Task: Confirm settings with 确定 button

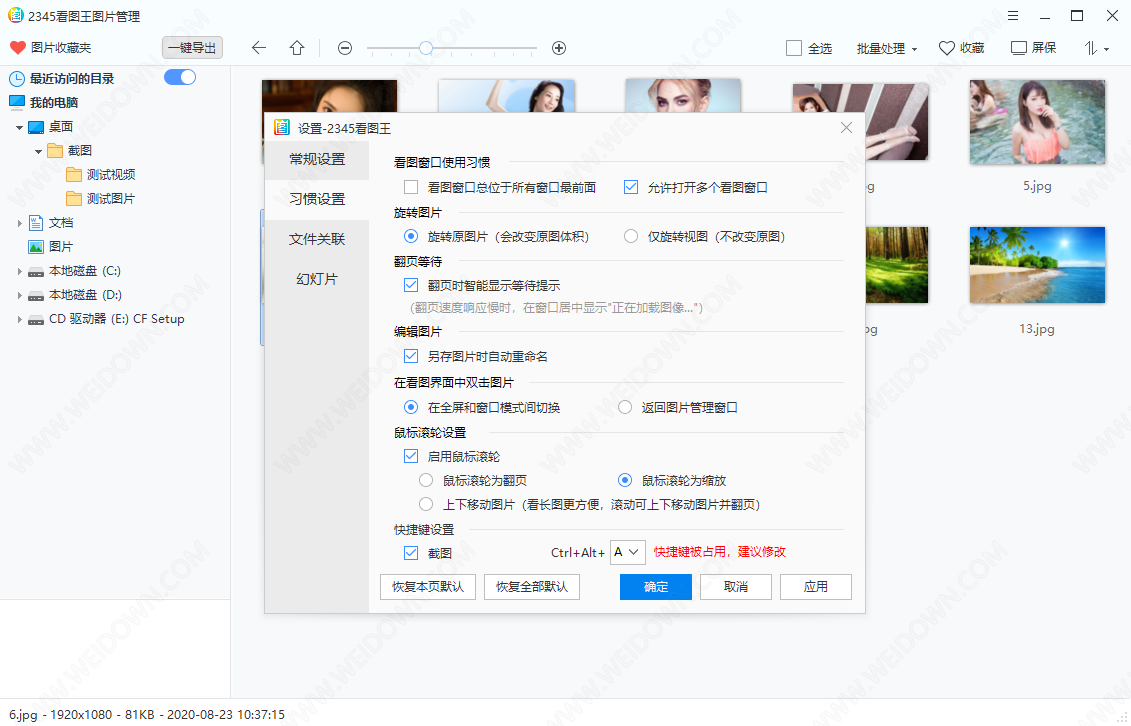Action: (x=656, y=587)
